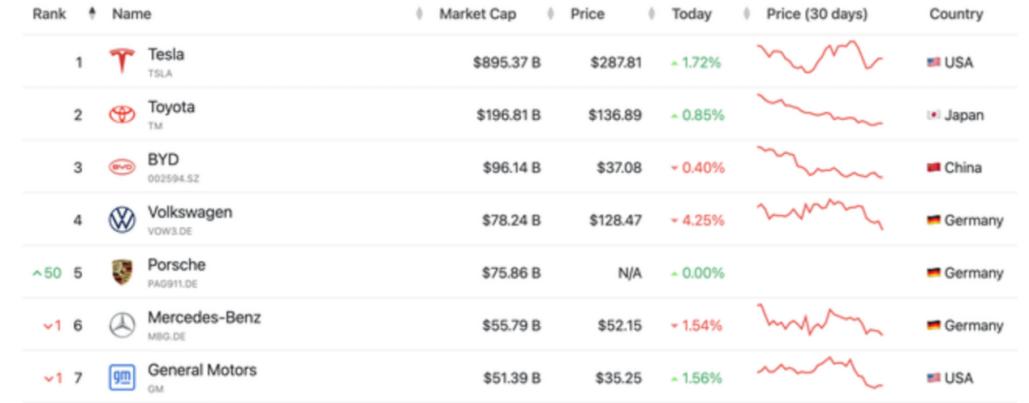
Task: Sort by Today column header
Action: 692,15
